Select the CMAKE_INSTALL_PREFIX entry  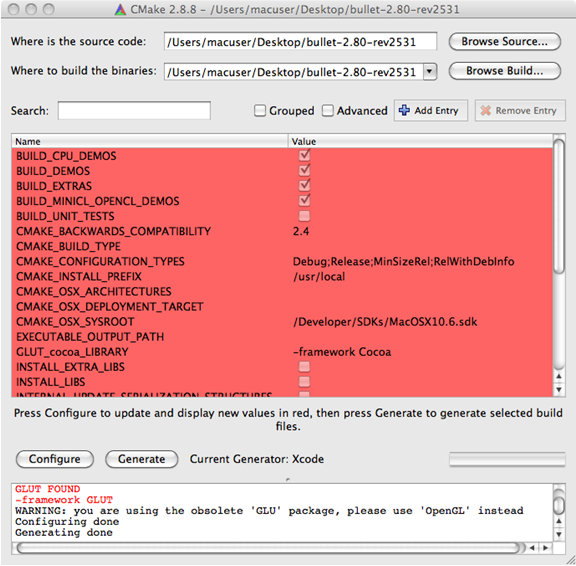[x=79, y=276]
